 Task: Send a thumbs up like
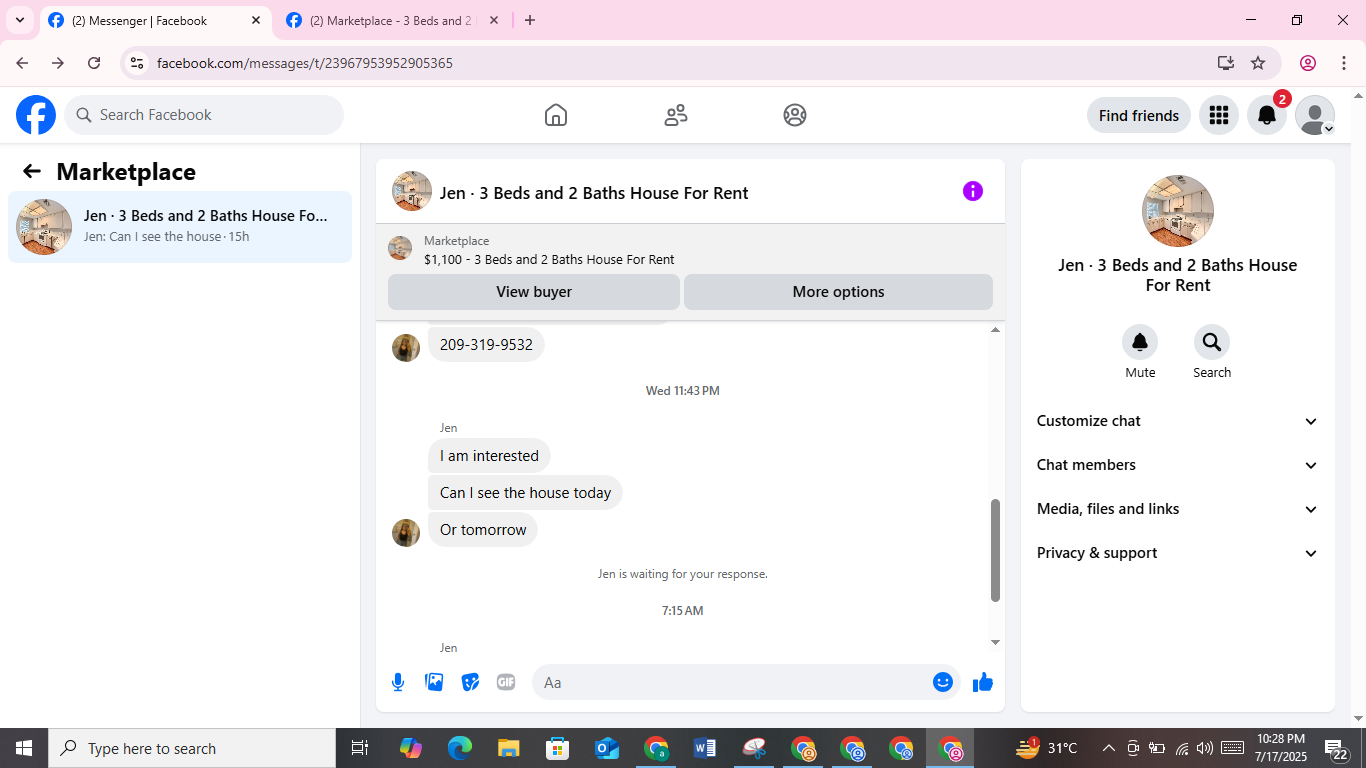tap(983, 682)
